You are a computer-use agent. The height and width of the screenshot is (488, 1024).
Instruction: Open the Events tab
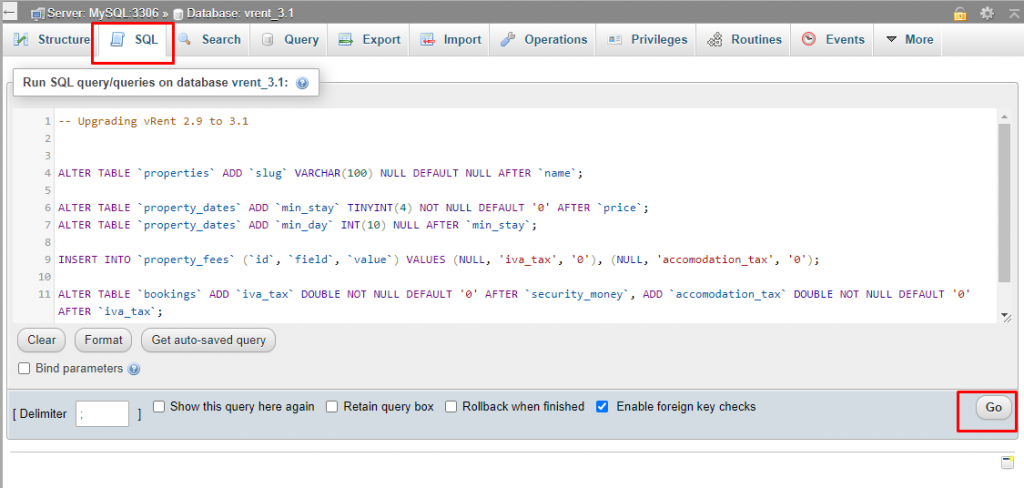[x=833, y=40]
